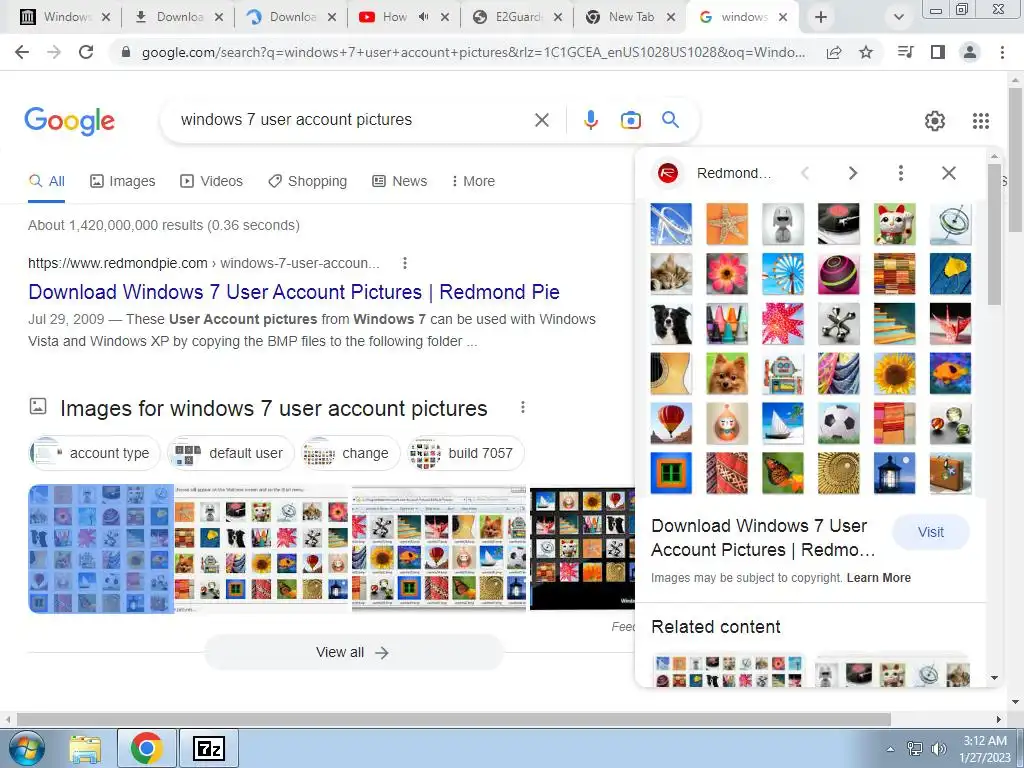1024x768 pixels.
Task: Reload the current page
Action: [x=86, y=52]
